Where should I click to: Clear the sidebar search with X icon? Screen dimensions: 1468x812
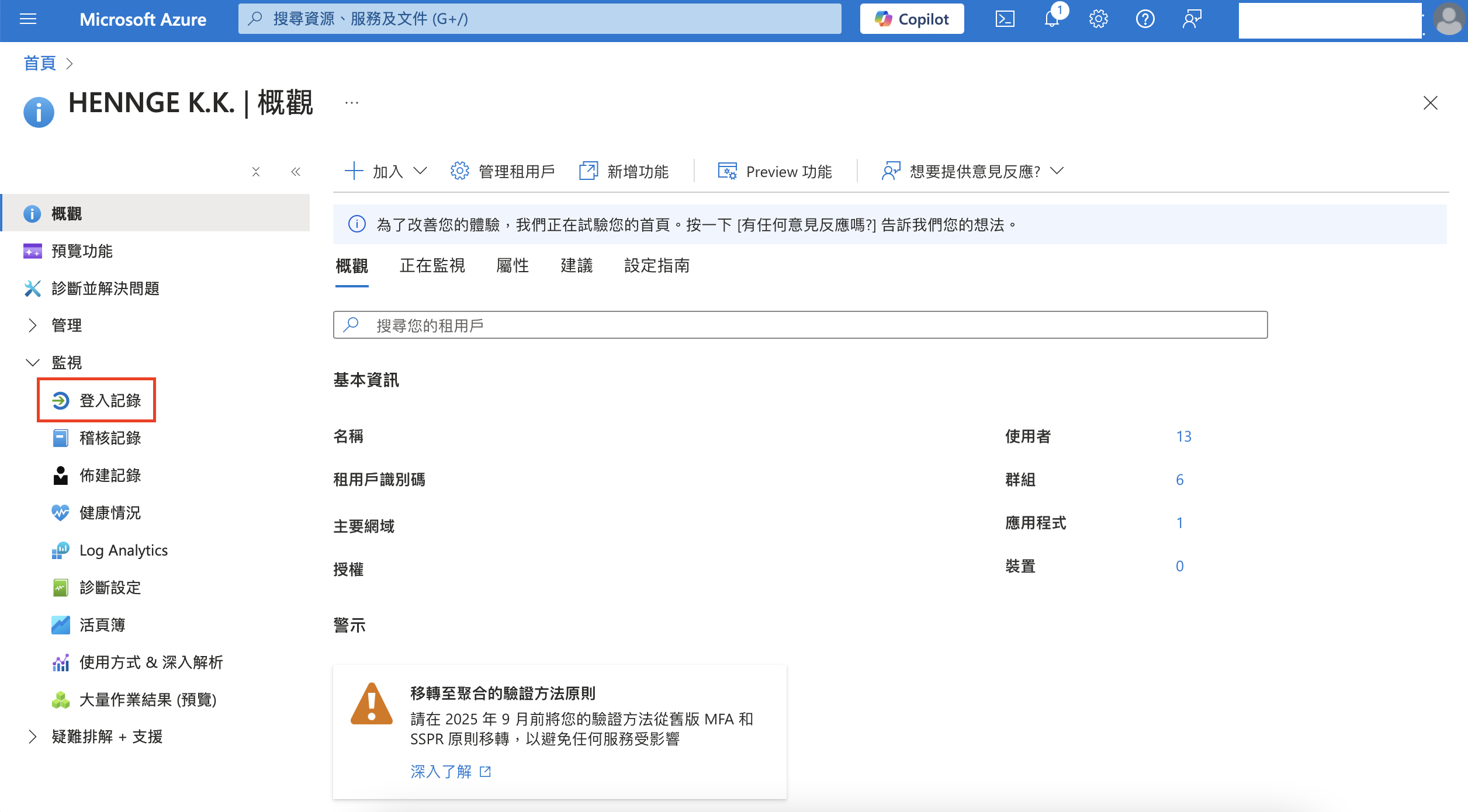pos(256,172)
